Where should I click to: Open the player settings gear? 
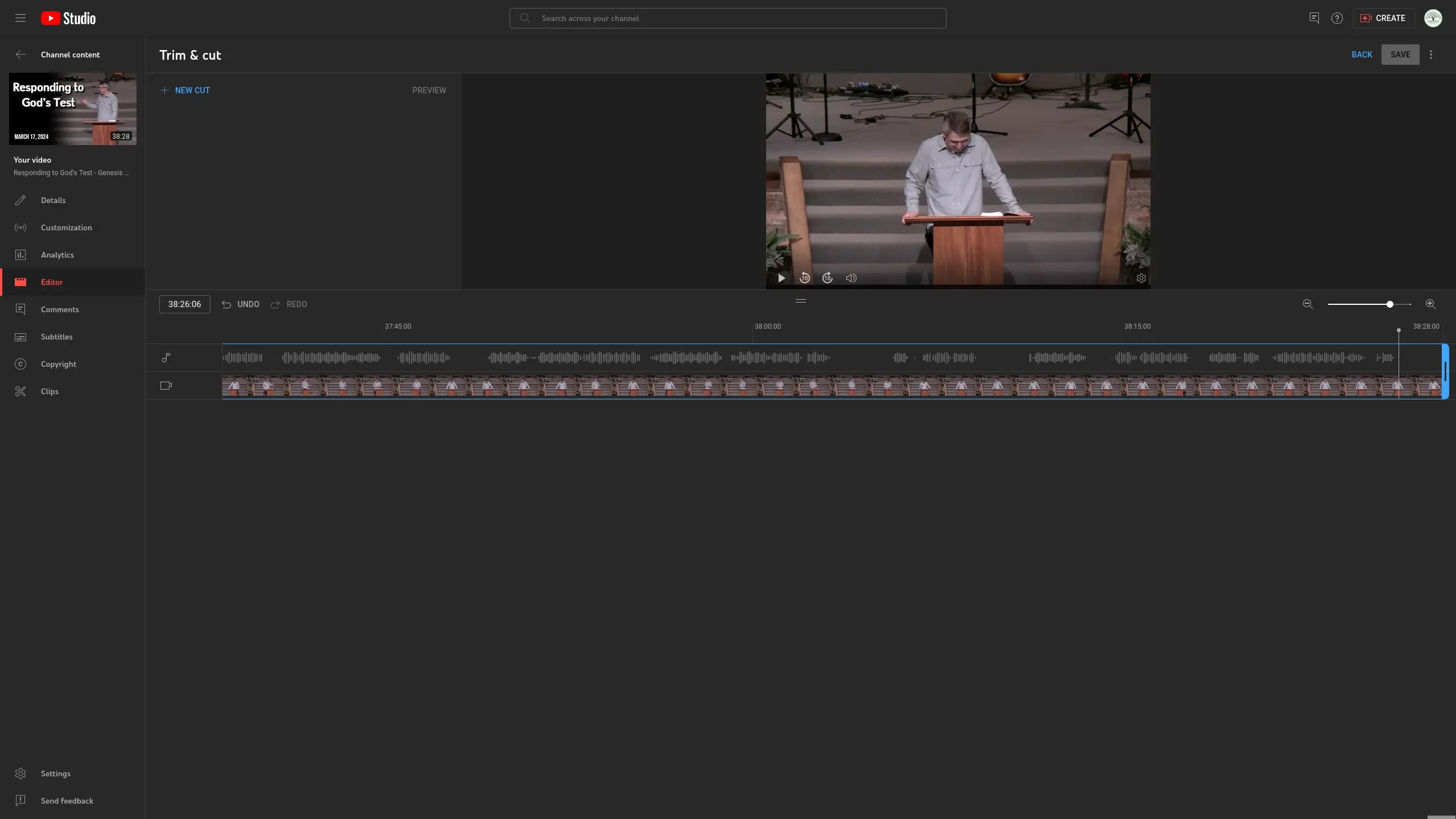coord(1141,278)
